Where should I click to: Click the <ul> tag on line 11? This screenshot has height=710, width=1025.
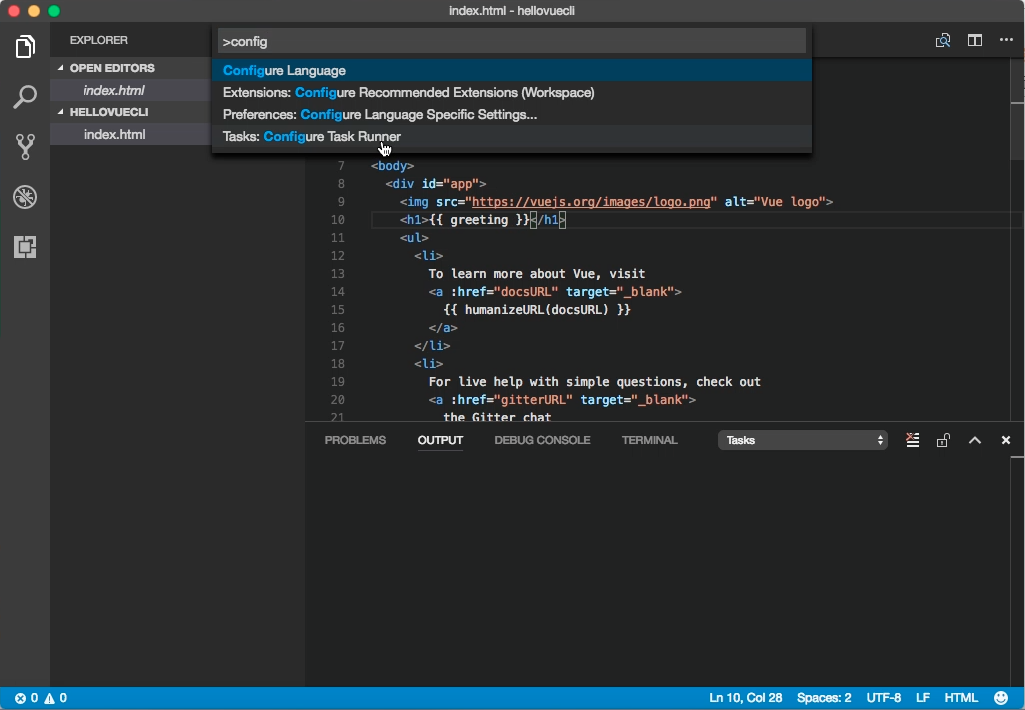(414, 238)
